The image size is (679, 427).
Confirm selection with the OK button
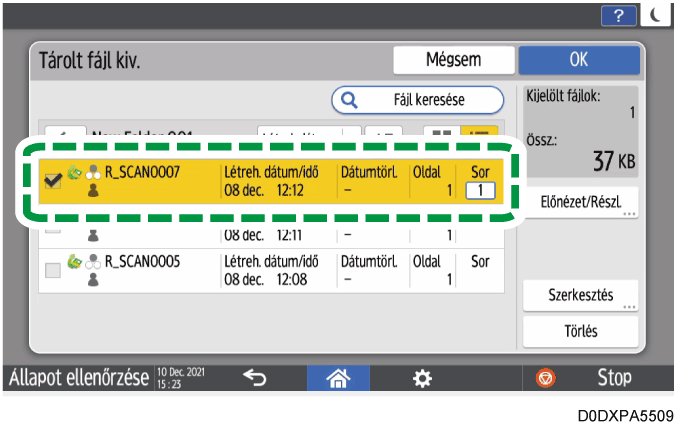click(x=578, y=59)
